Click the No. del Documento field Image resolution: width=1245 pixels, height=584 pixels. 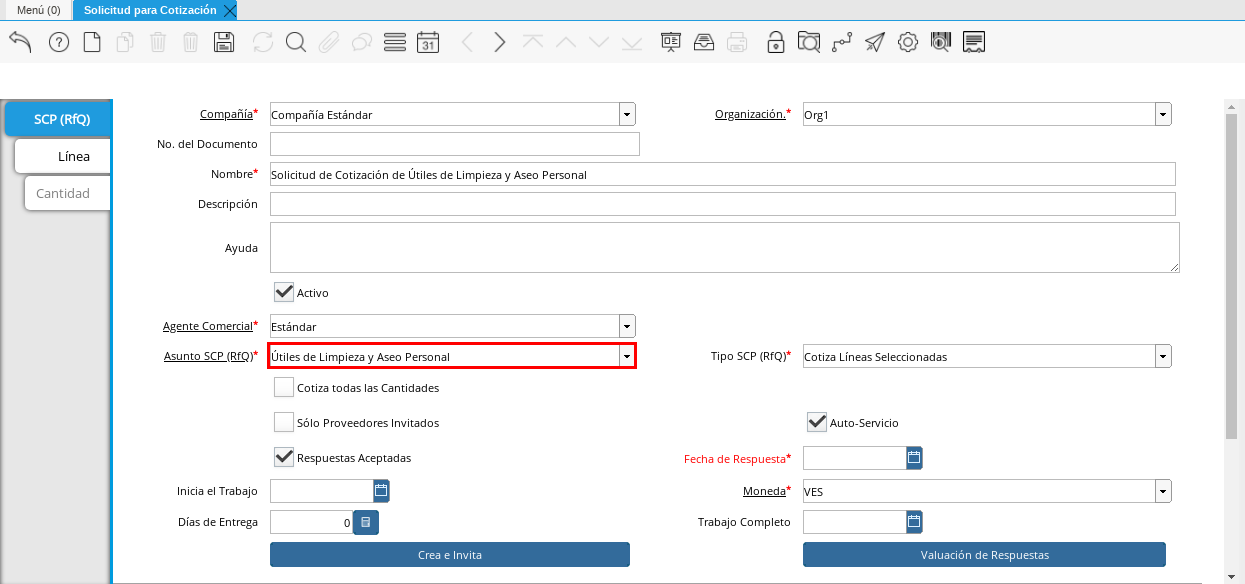click(x=455, y=144)
